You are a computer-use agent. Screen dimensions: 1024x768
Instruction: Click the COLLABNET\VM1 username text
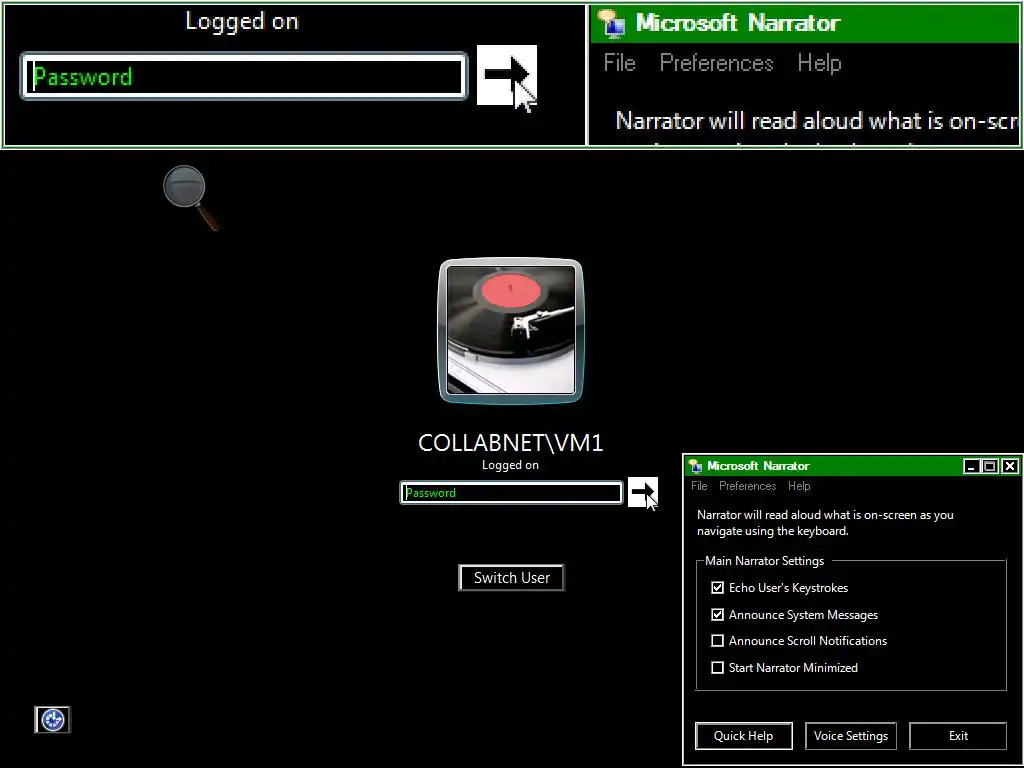511,443
